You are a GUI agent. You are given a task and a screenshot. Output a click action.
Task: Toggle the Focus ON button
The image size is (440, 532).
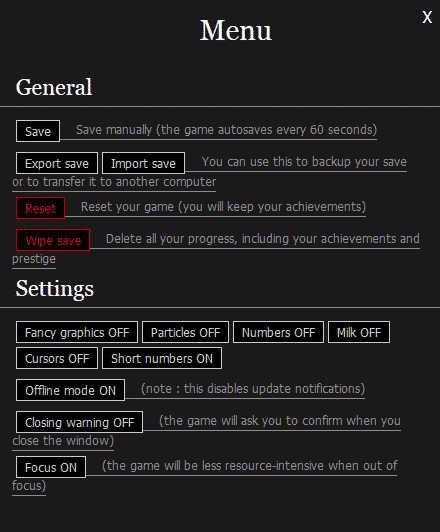[51, 467]
